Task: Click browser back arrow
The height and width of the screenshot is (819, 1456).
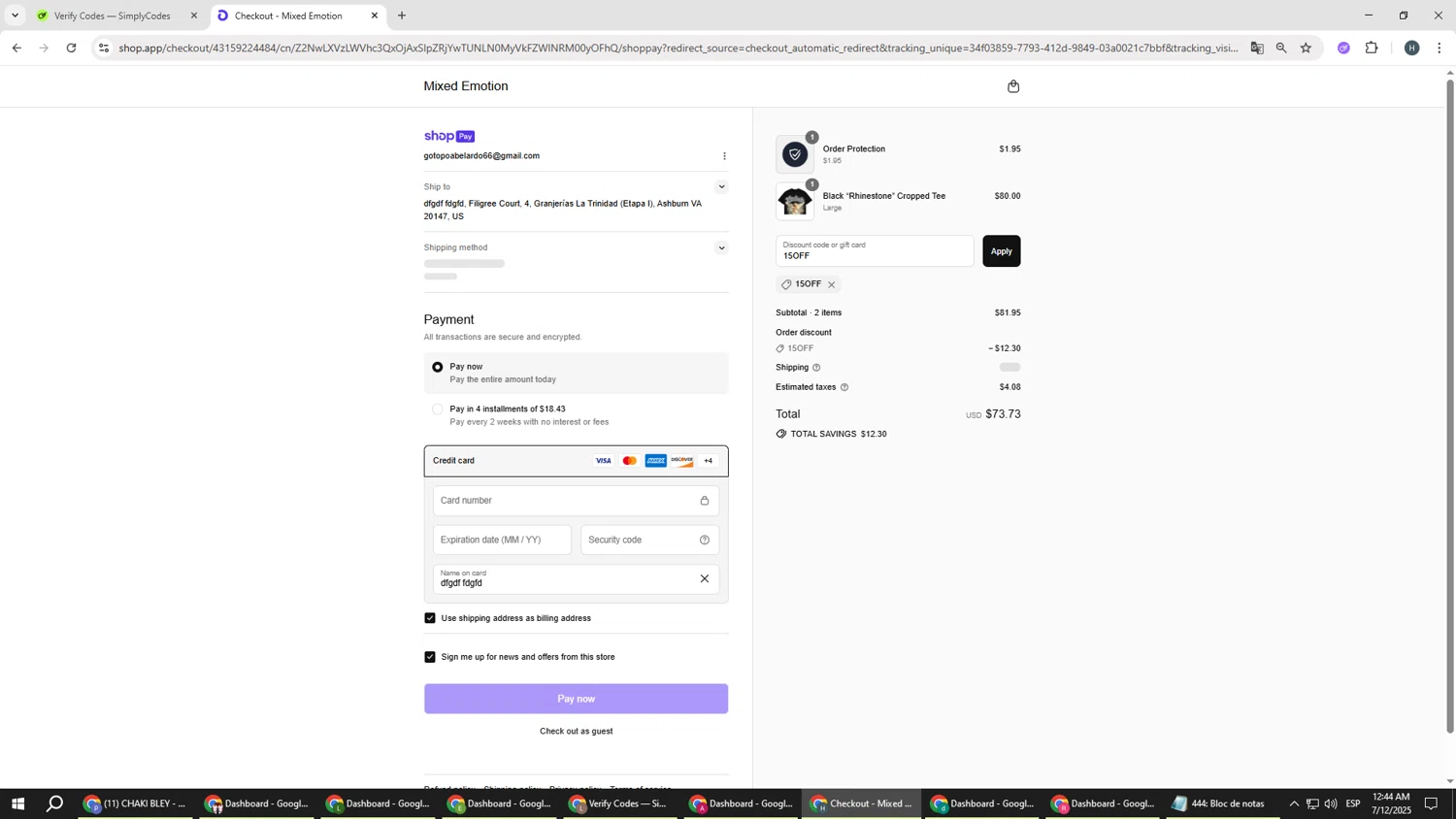Action: coord(17,48)
